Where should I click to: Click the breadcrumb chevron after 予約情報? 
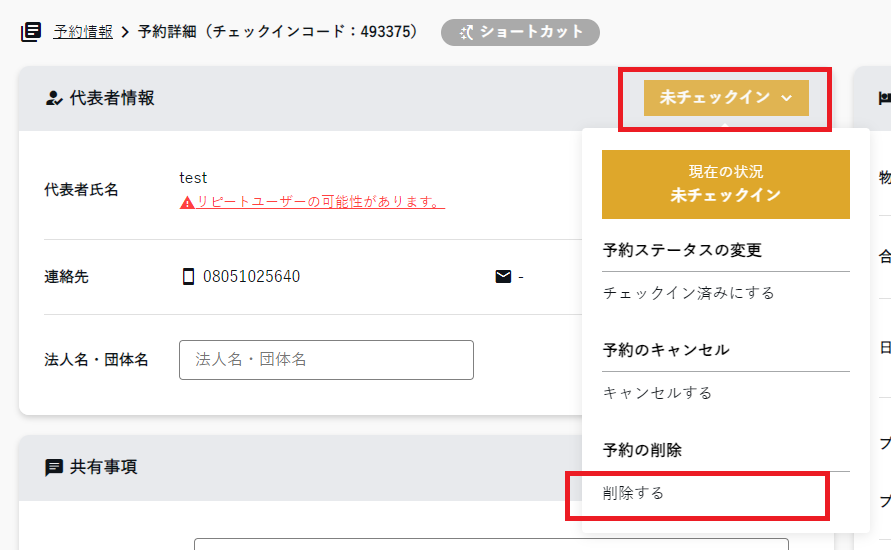[126, 32]
